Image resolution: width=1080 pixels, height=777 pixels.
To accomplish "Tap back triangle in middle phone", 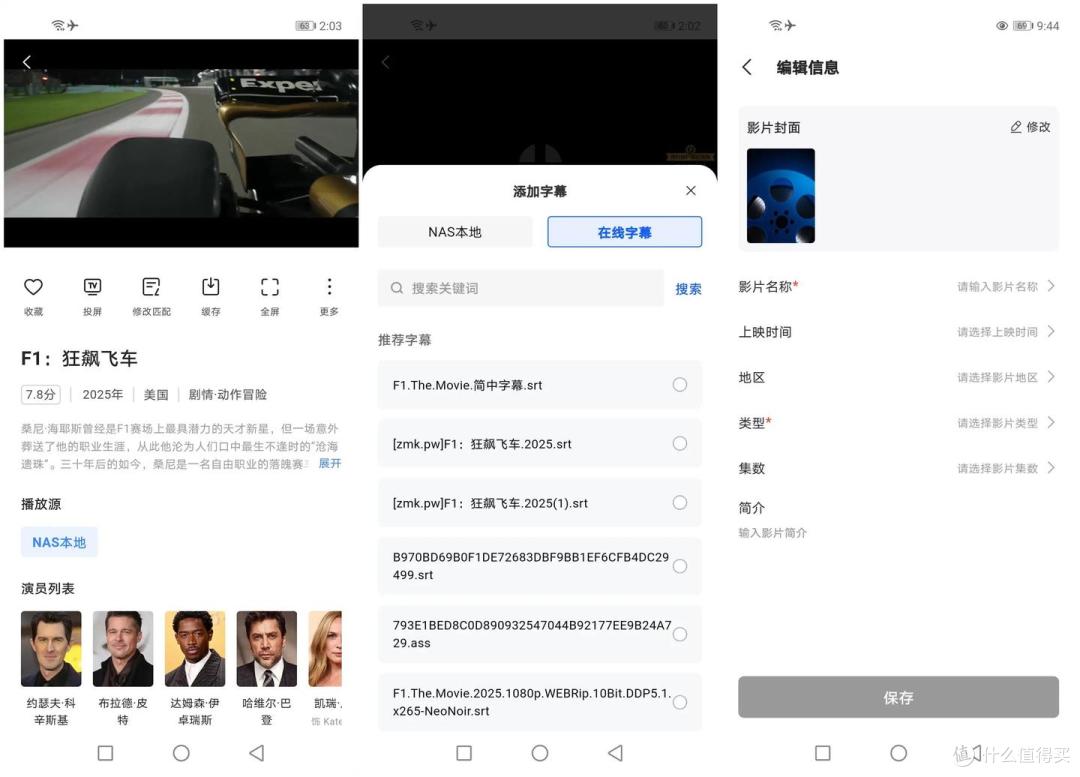I will [616, 753].
